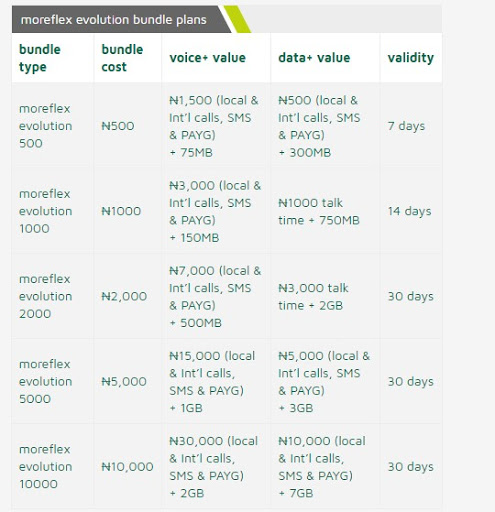Click moreflex evolution 1000 bundle name
Screen dimensions: 495x512
(45, 211)
